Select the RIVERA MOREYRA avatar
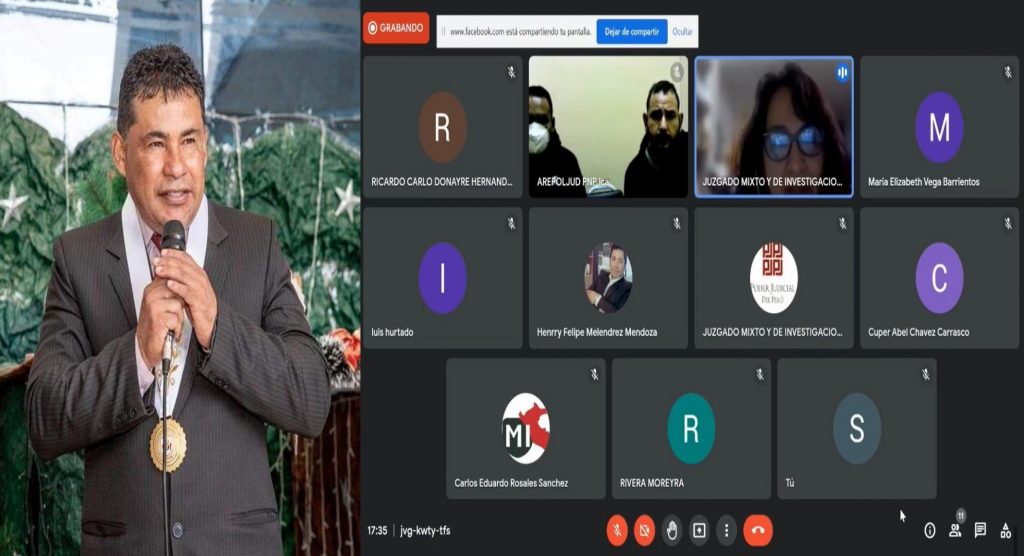 [x=691, y=429]
